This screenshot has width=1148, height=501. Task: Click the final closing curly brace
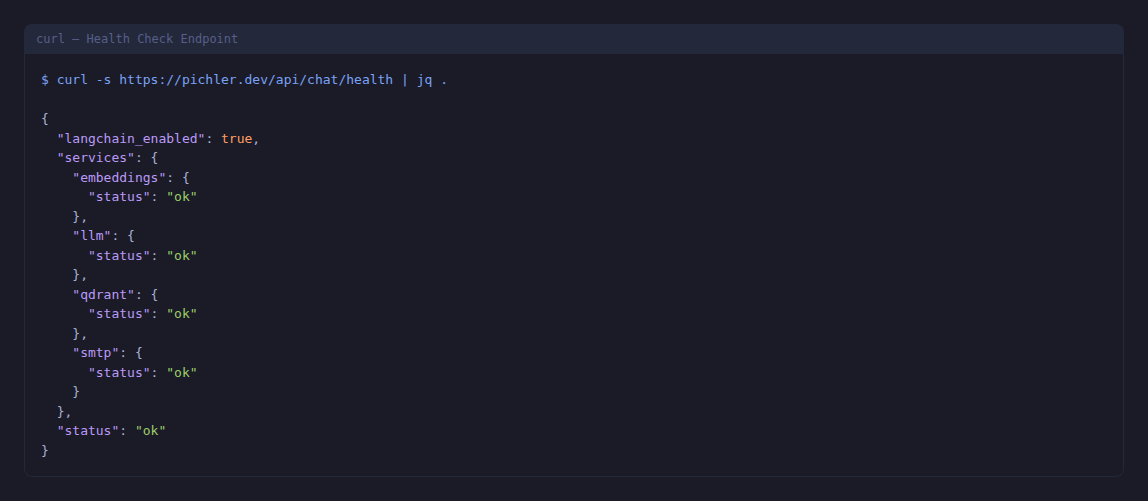[45, 450]
